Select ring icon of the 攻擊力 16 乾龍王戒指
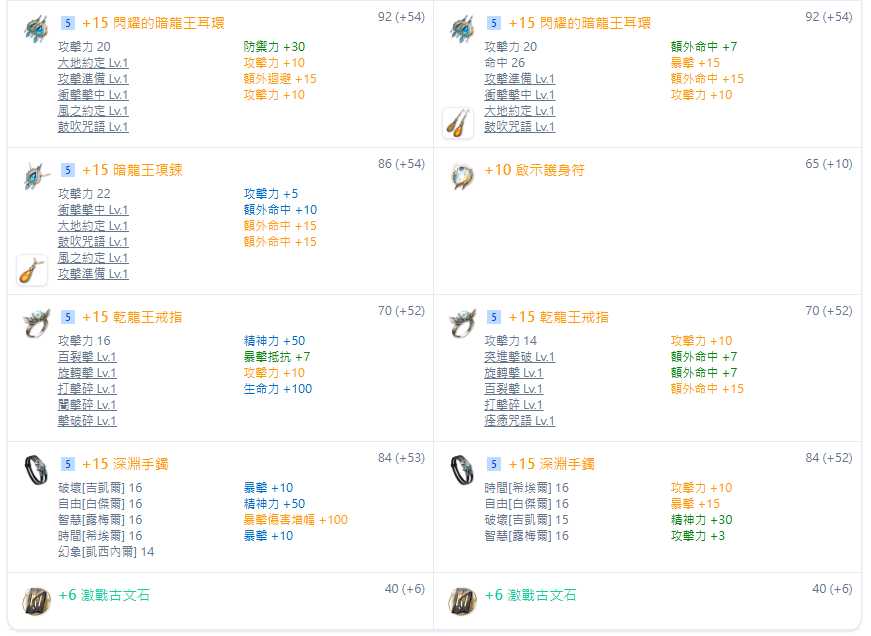871x636 pixels. [36, 322]
